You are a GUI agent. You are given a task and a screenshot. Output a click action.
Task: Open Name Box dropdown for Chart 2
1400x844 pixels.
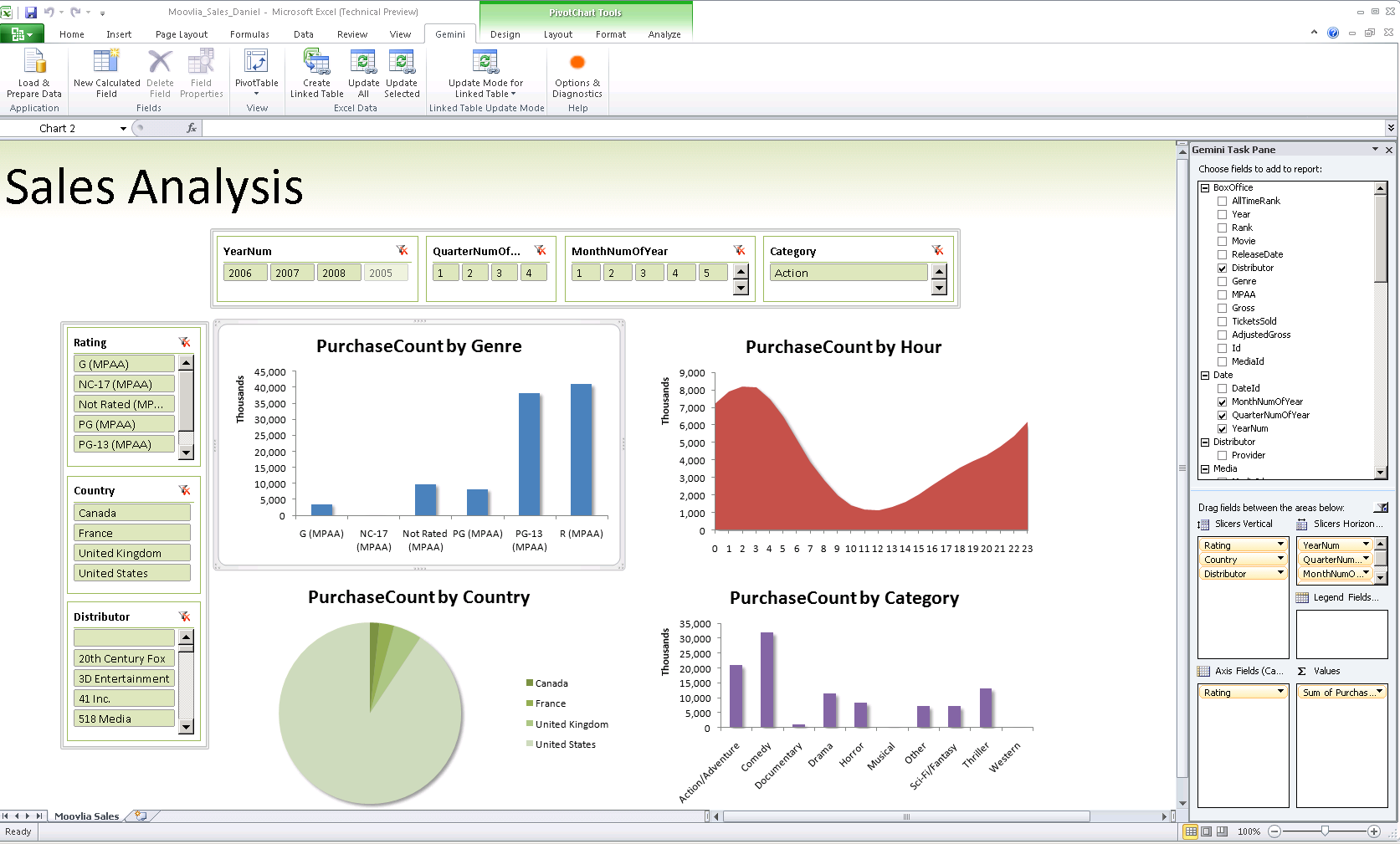pos(123,128)
